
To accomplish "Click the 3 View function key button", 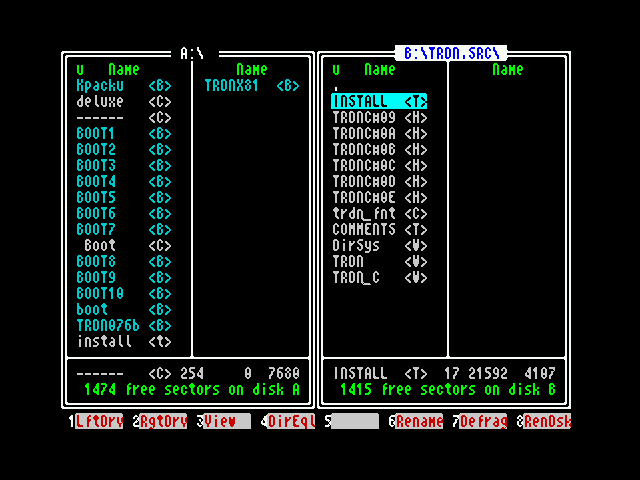I will click(x=224, y=421).
